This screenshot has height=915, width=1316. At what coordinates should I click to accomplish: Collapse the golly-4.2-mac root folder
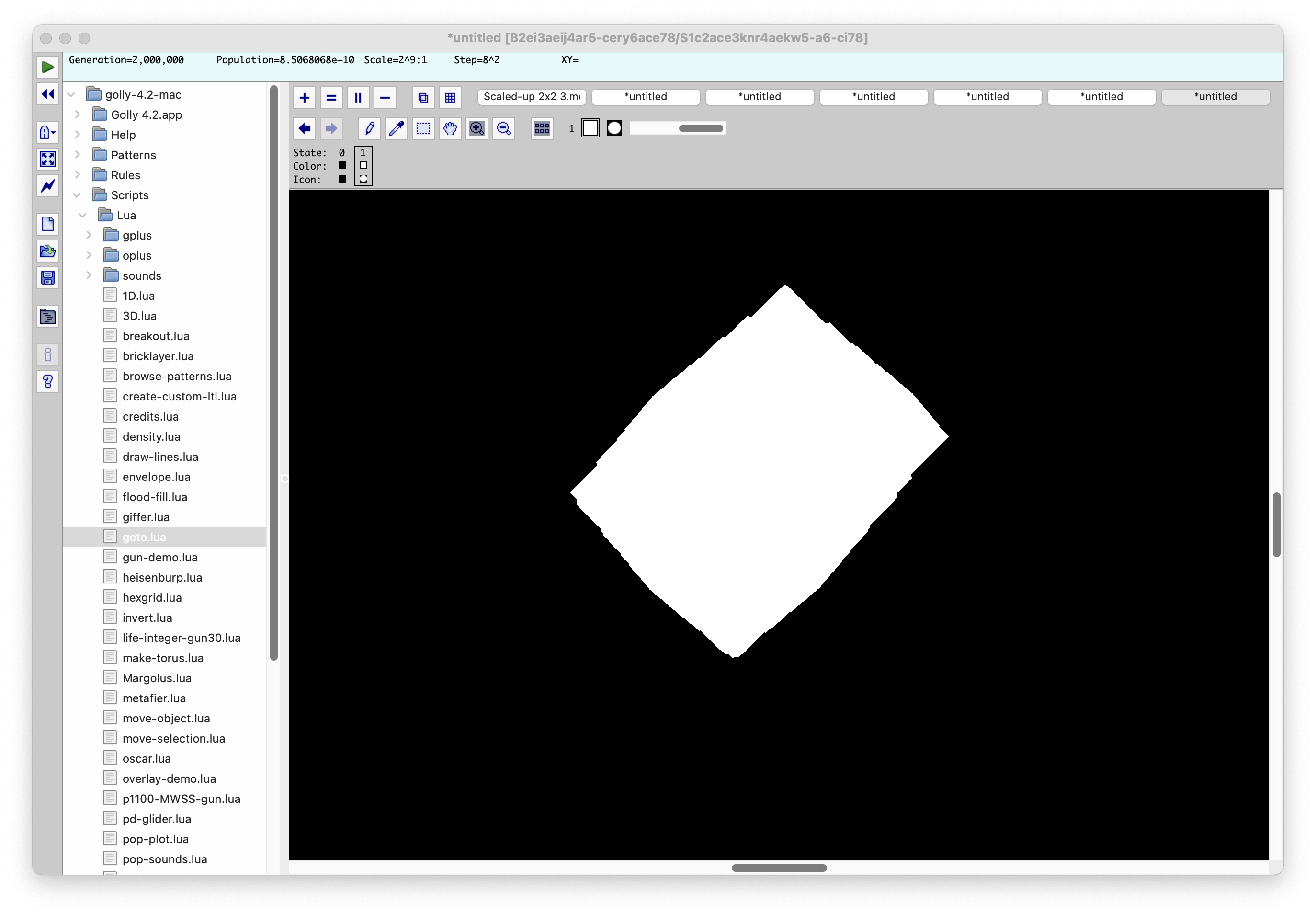tap(72, 94)
